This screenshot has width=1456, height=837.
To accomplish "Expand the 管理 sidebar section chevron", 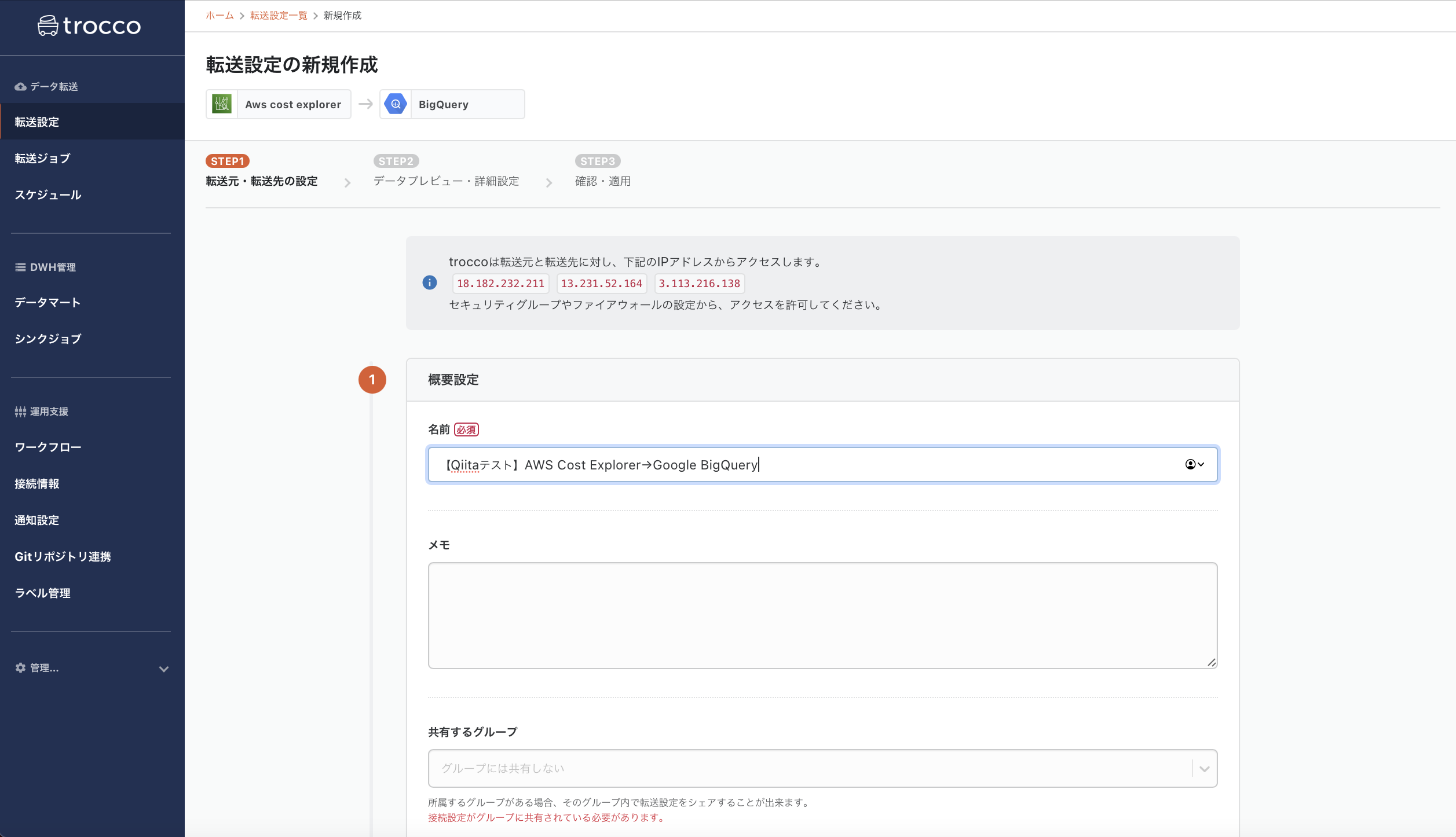I will pyautogui.click(x=164, y=669).
